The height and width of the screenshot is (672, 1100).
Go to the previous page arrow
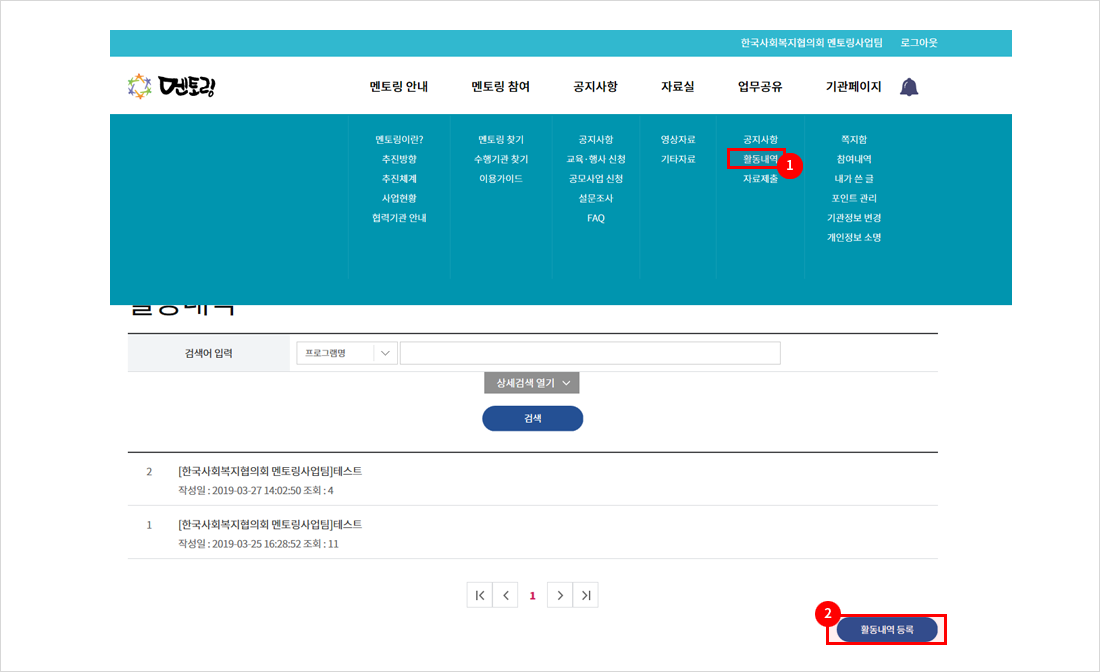pyautogui.click(x=506, y=595)
